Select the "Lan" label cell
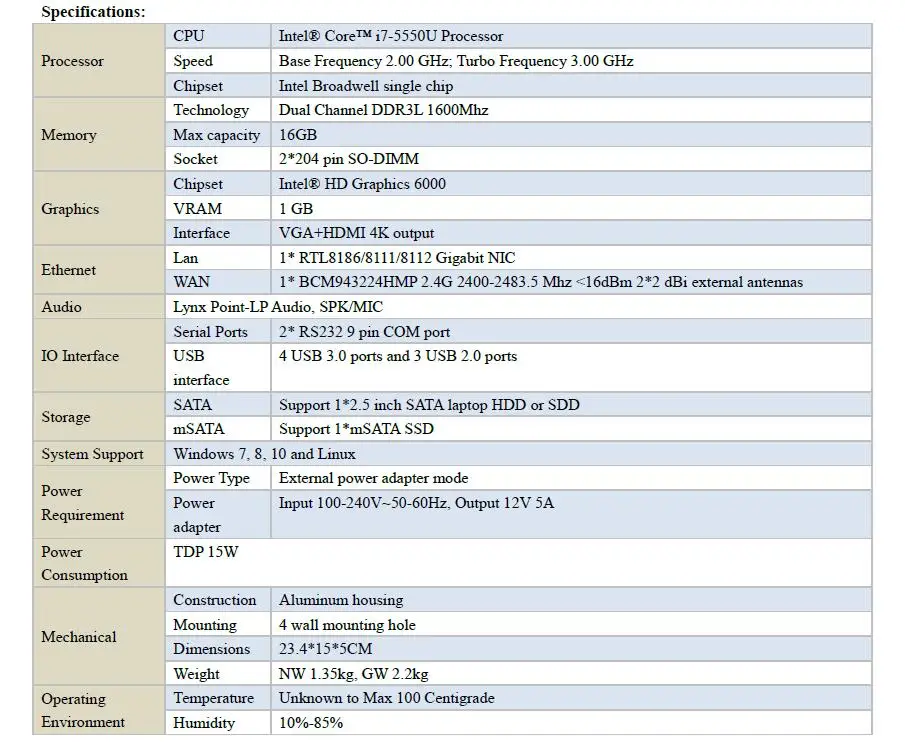Screen dimensions: 905x747 click(218, 257)
